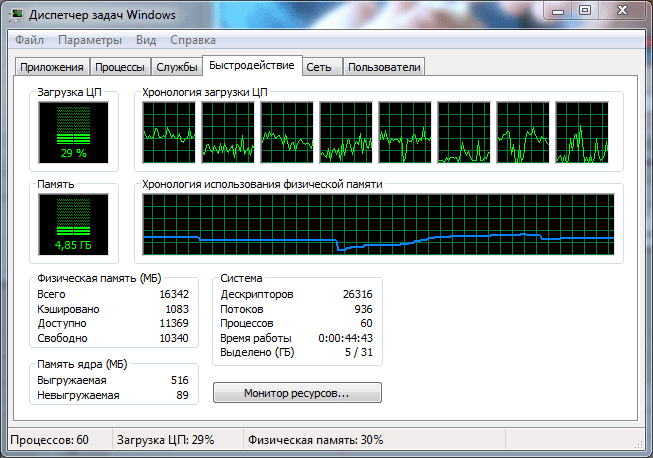Click status bar entry Процессов: 60
Screen dimensions: 653x458
click(x=50, y=440)
